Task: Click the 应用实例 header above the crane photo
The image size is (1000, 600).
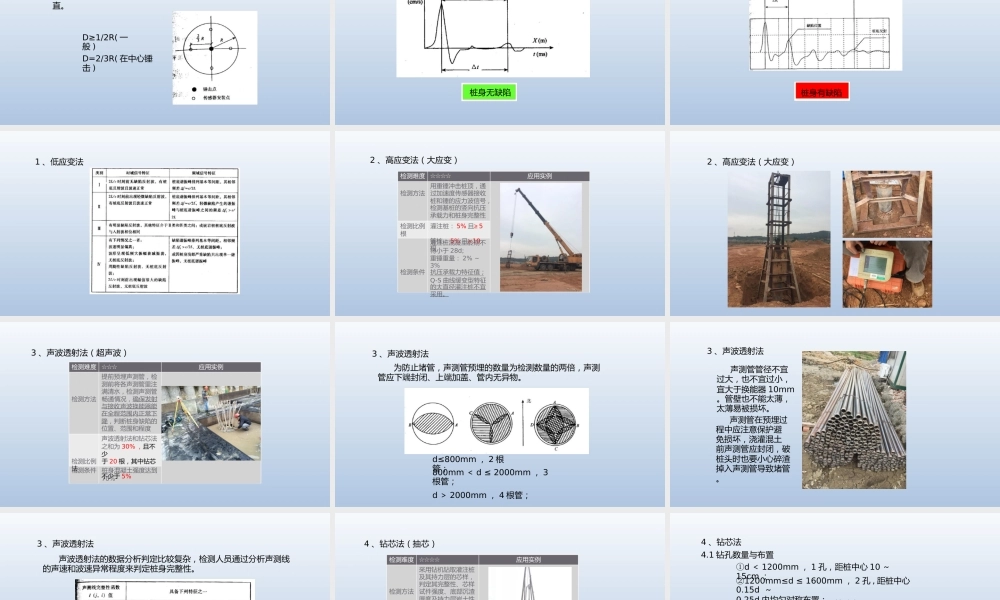Action: click(540, 176)
